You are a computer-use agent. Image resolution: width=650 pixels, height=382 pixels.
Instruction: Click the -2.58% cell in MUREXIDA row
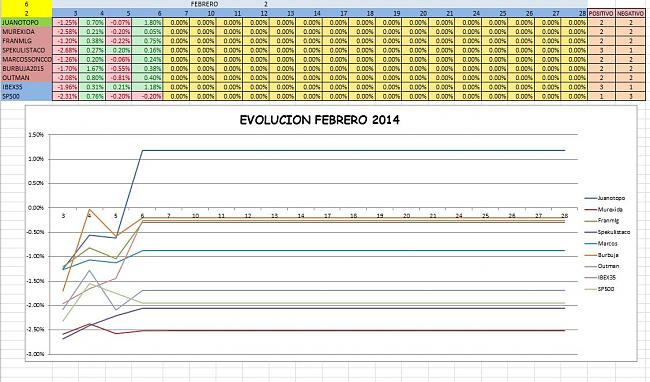(65, 31)
